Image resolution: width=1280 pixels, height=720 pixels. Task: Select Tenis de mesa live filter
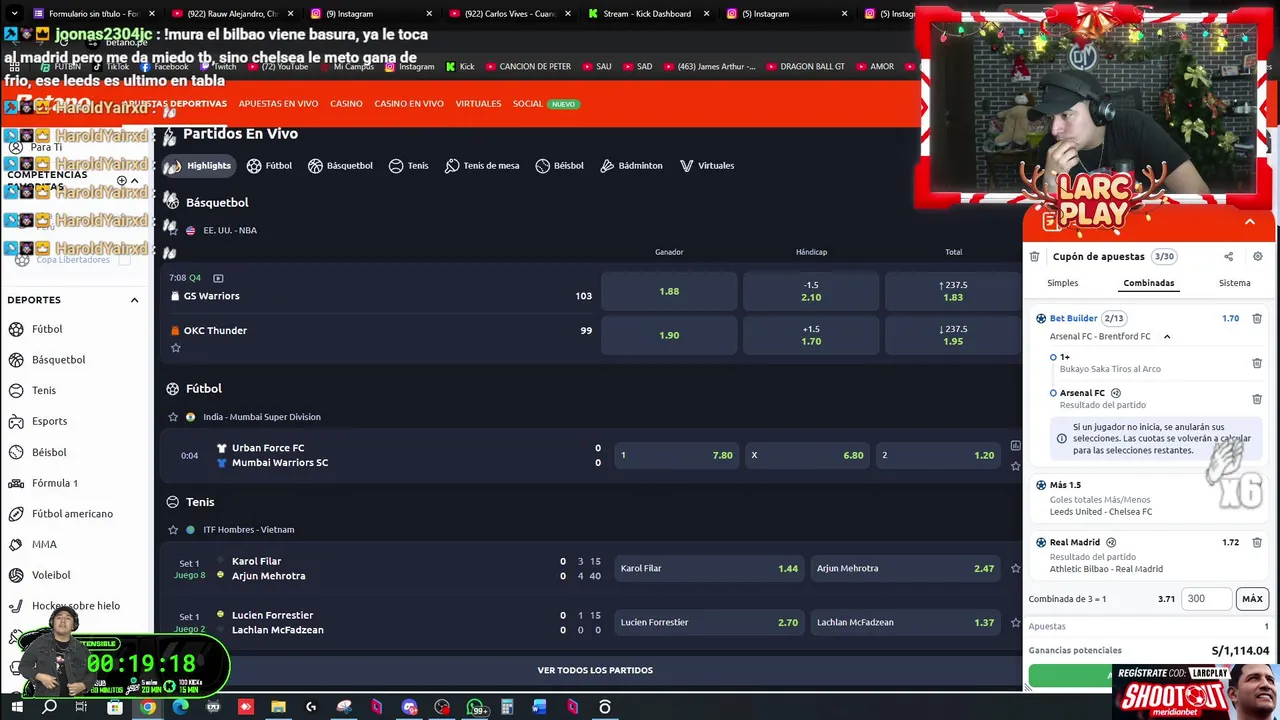point(482,166)
